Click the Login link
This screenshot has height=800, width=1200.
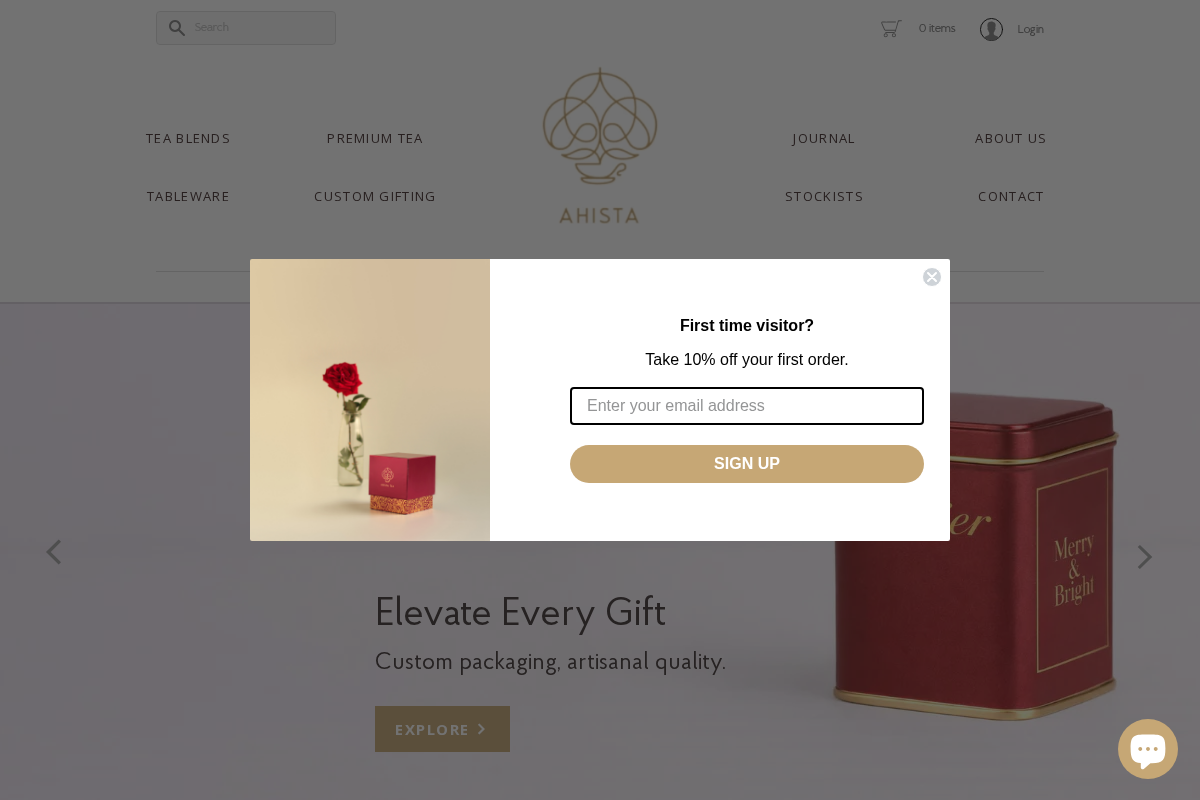coord(1030,29)
